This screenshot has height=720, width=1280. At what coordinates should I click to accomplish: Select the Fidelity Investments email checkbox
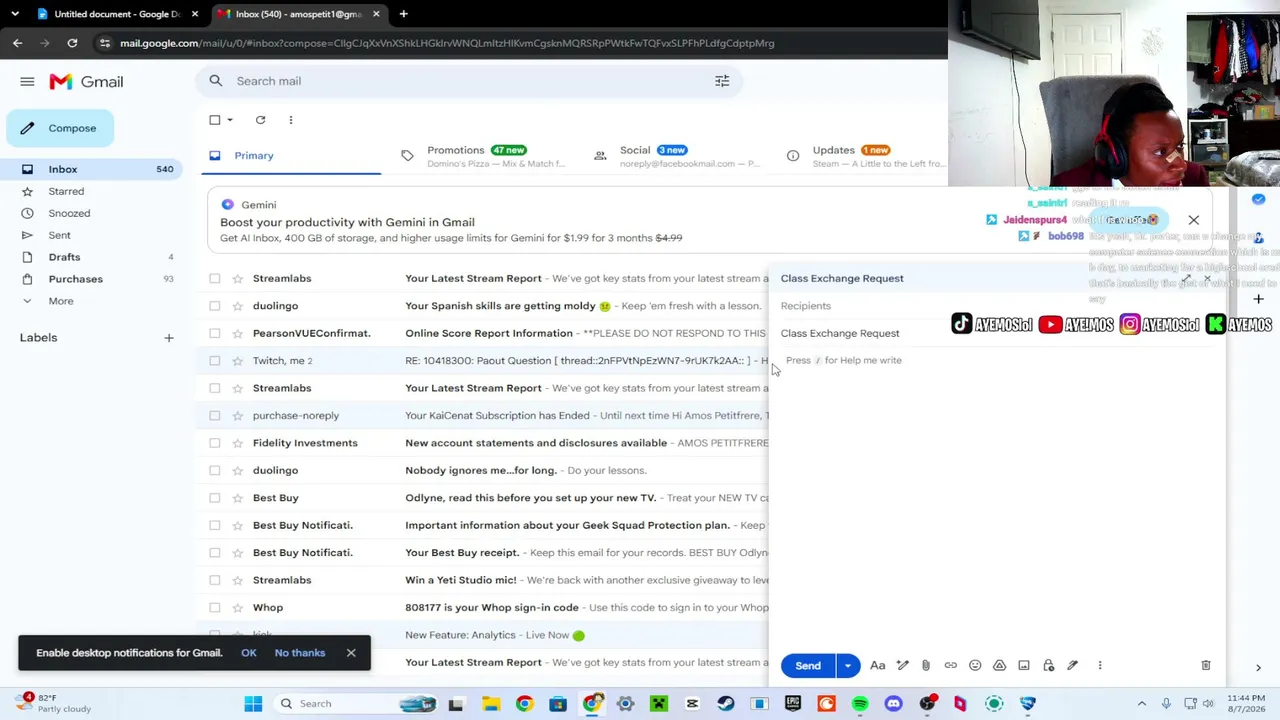[215, 443]
